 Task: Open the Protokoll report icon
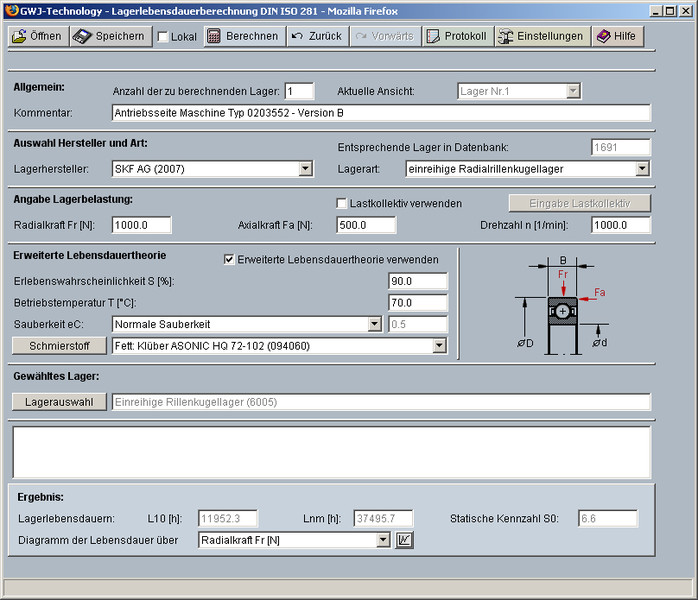click(433, 36)
